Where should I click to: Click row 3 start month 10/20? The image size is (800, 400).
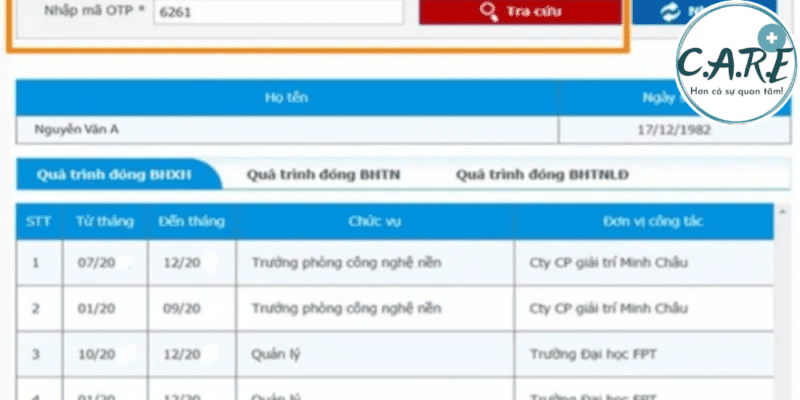(96, 354)
